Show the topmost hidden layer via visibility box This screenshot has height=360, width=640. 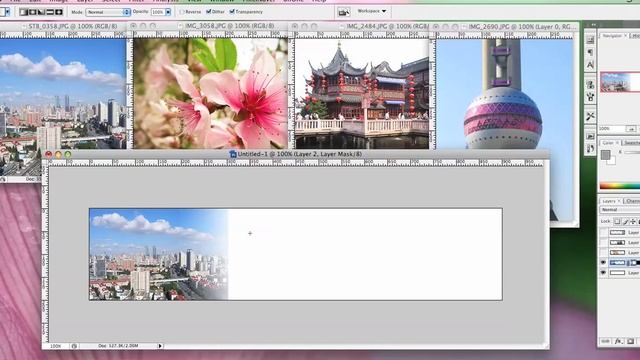point(603,232)
